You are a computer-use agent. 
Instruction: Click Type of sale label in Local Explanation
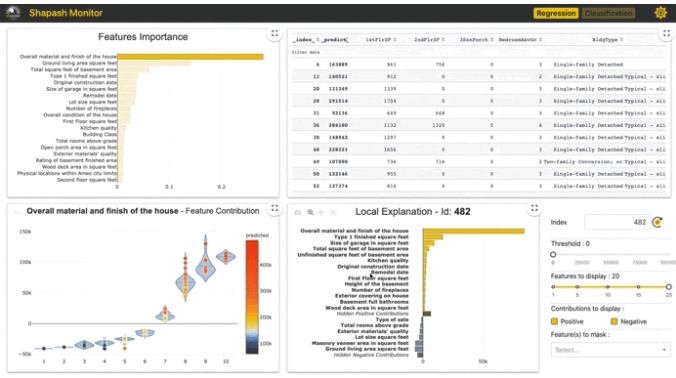click(392, 320)
